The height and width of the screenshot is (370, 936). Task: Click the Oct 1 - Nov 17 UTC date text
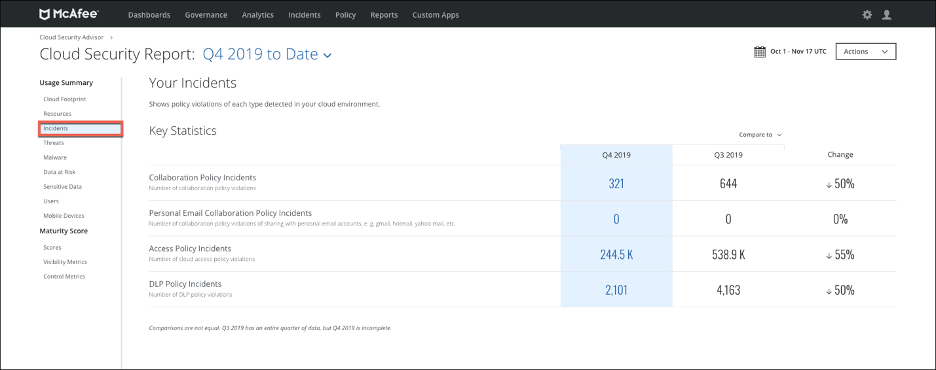(798, 52)
